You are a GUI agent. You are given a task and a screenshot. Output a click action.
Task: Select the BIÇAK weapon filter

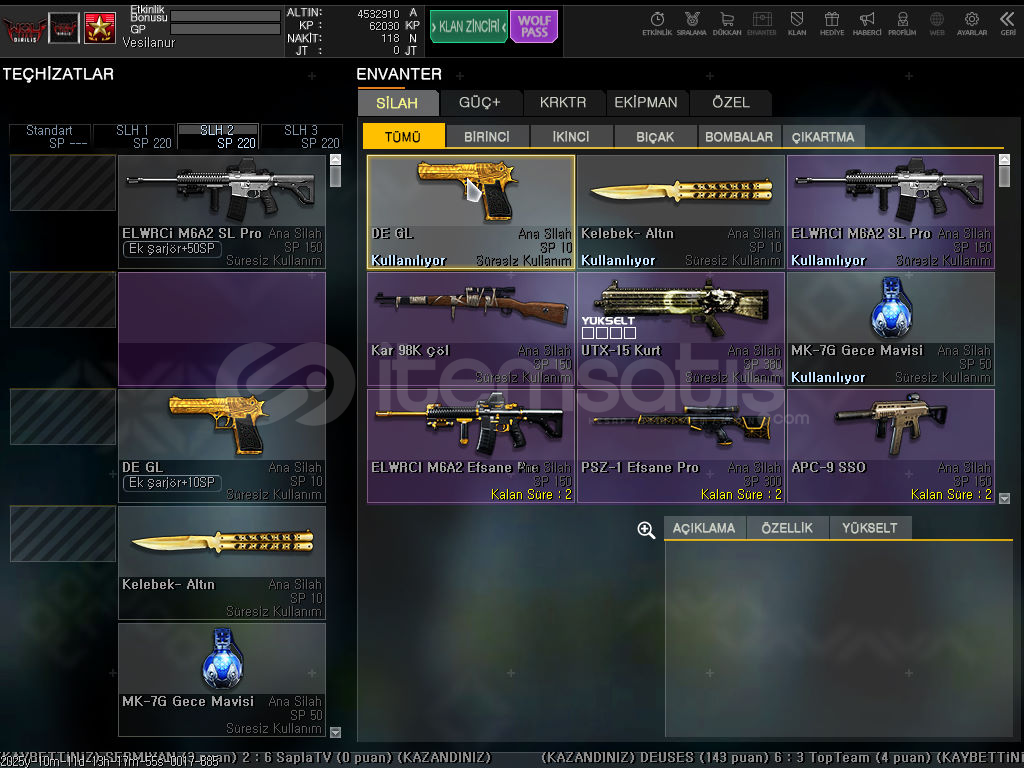(x=655, y=136)
